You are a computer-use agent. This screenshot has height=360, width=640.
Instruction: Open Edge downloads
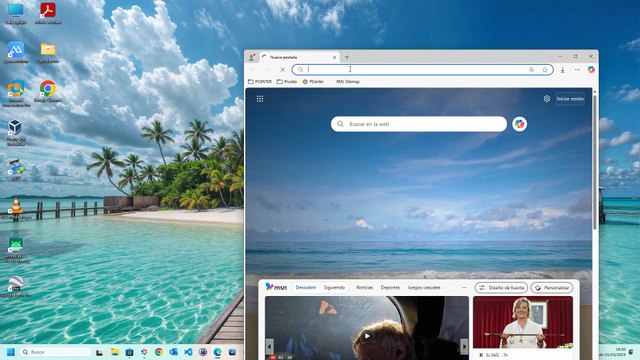(x=562, y=70)
